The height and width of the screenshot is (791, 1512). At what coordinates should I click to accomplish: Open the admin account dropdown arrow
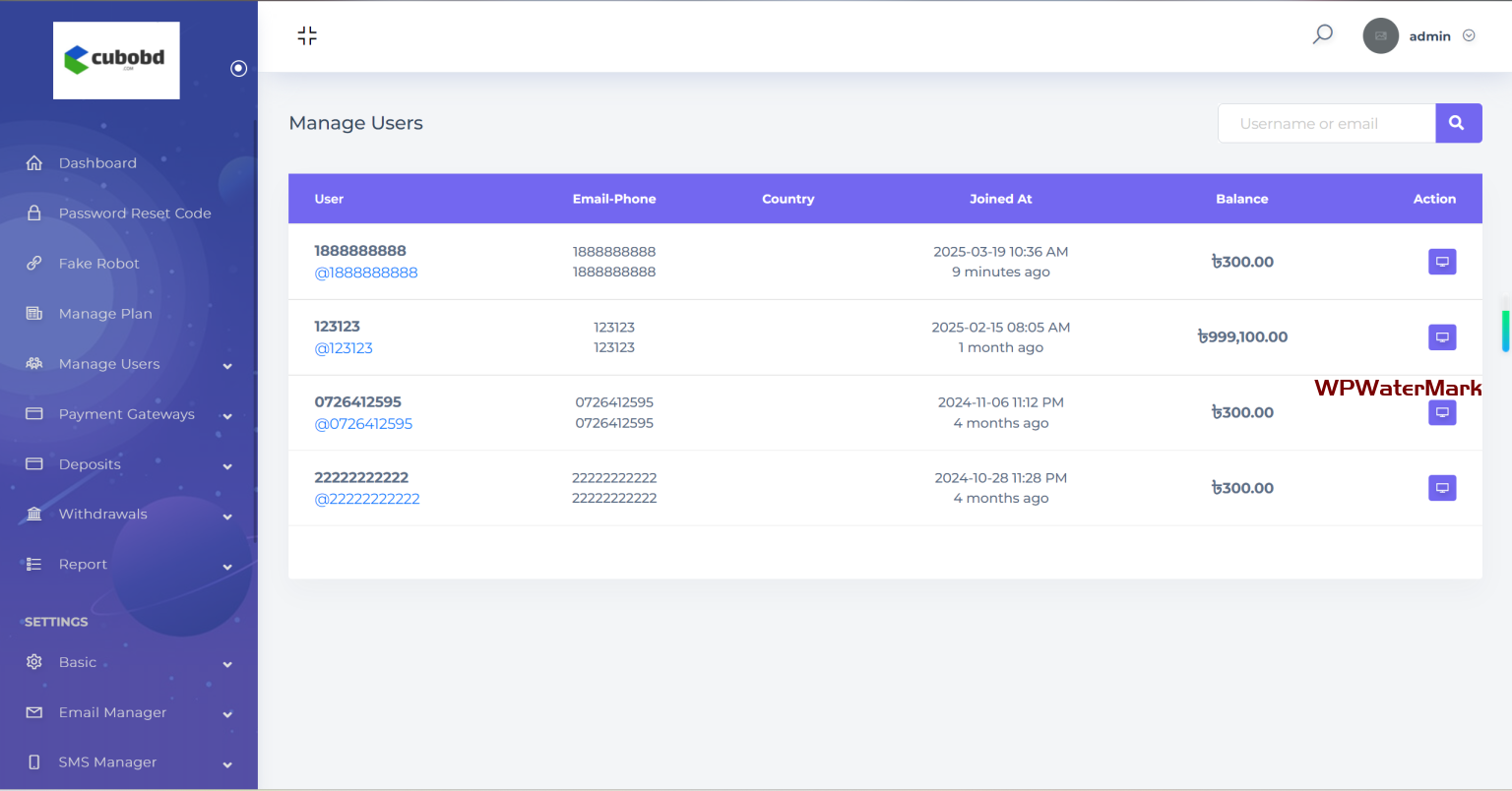[1469, 36]
